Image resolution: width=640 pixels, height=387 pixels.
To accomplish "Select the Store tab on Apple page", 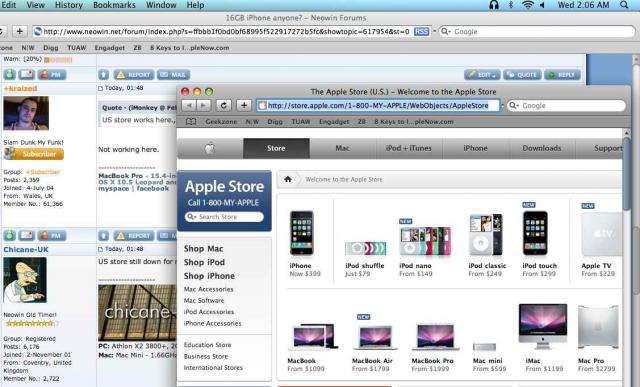I will click(276, 148).
